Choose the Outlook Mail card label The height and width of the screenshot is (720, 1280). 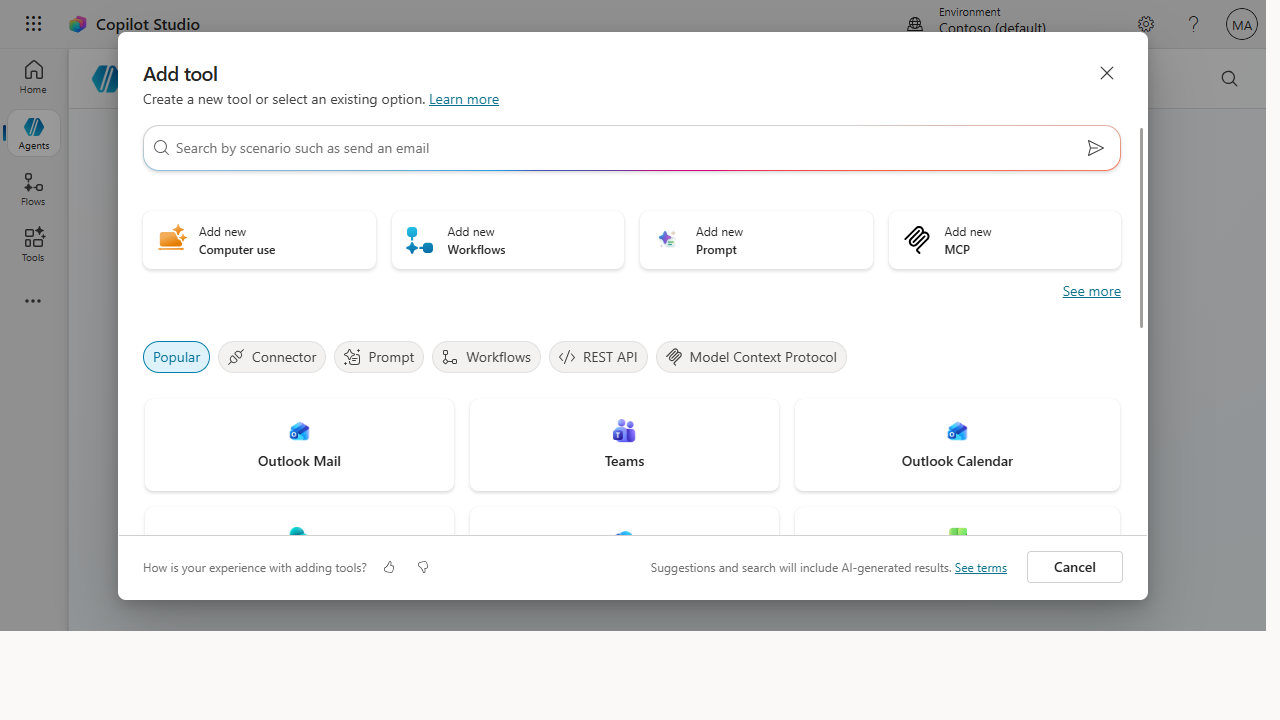(299, 461)
